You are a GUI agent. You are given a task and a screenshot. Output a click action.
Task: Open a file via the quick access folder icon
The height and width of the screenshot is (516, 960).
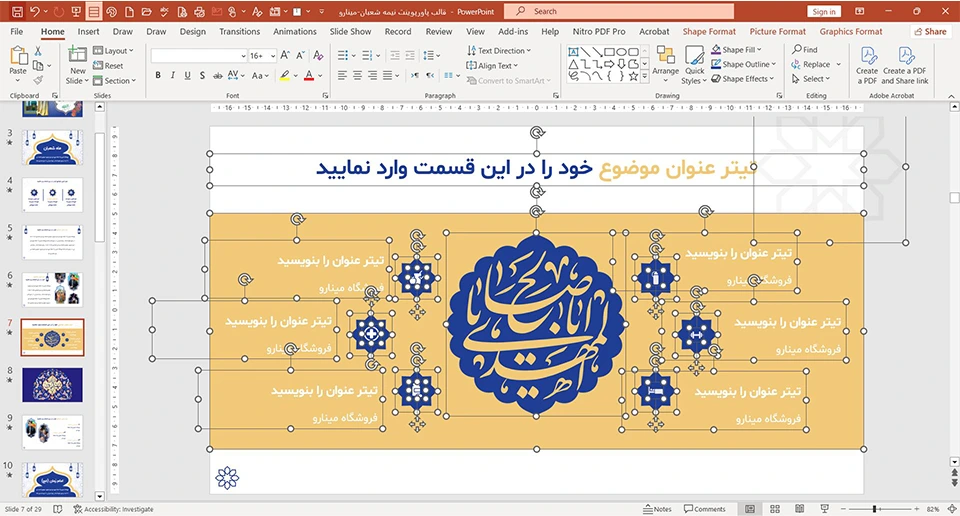146,12
